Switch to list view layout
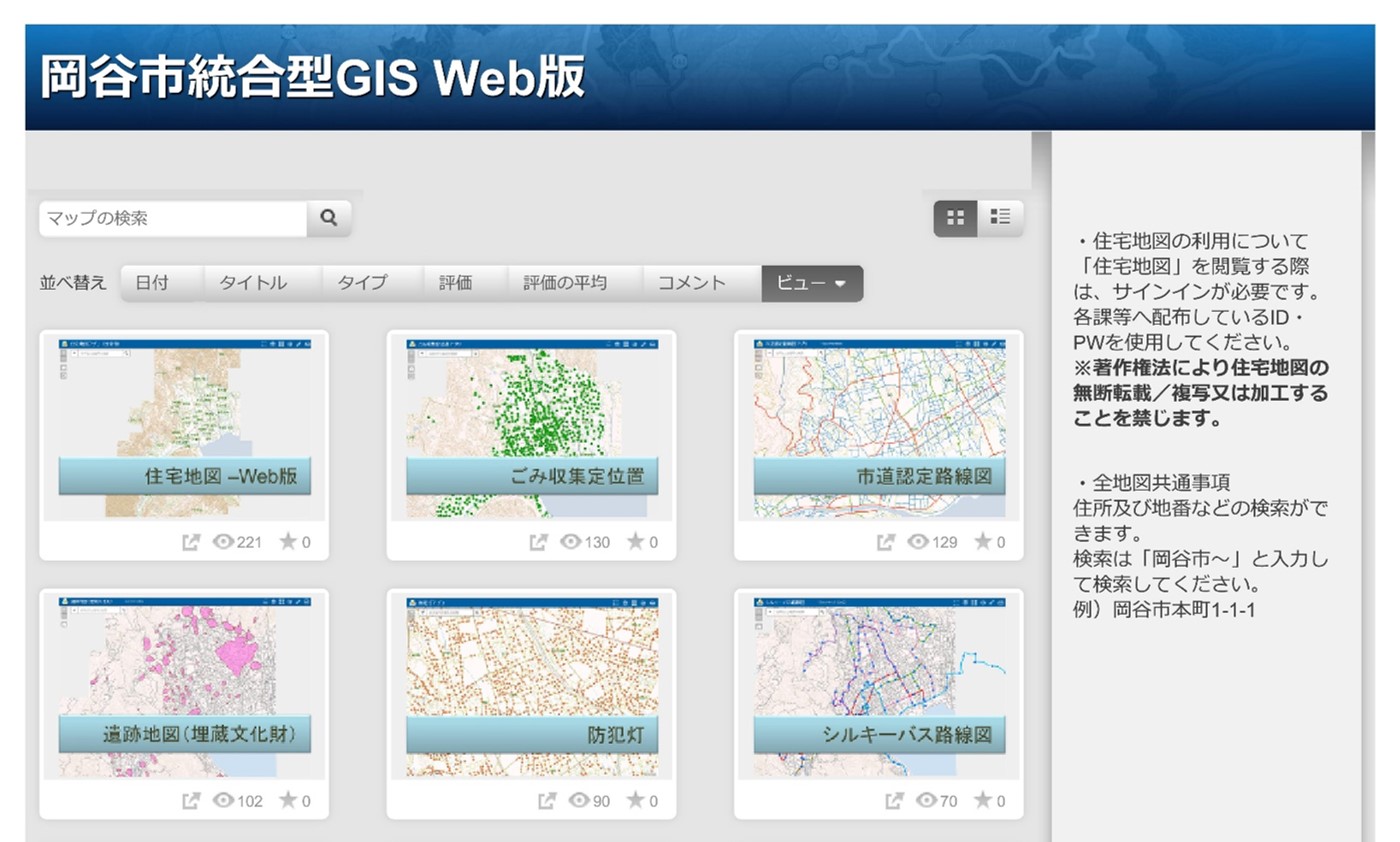Screen dimensions: 1400x842 999,217
